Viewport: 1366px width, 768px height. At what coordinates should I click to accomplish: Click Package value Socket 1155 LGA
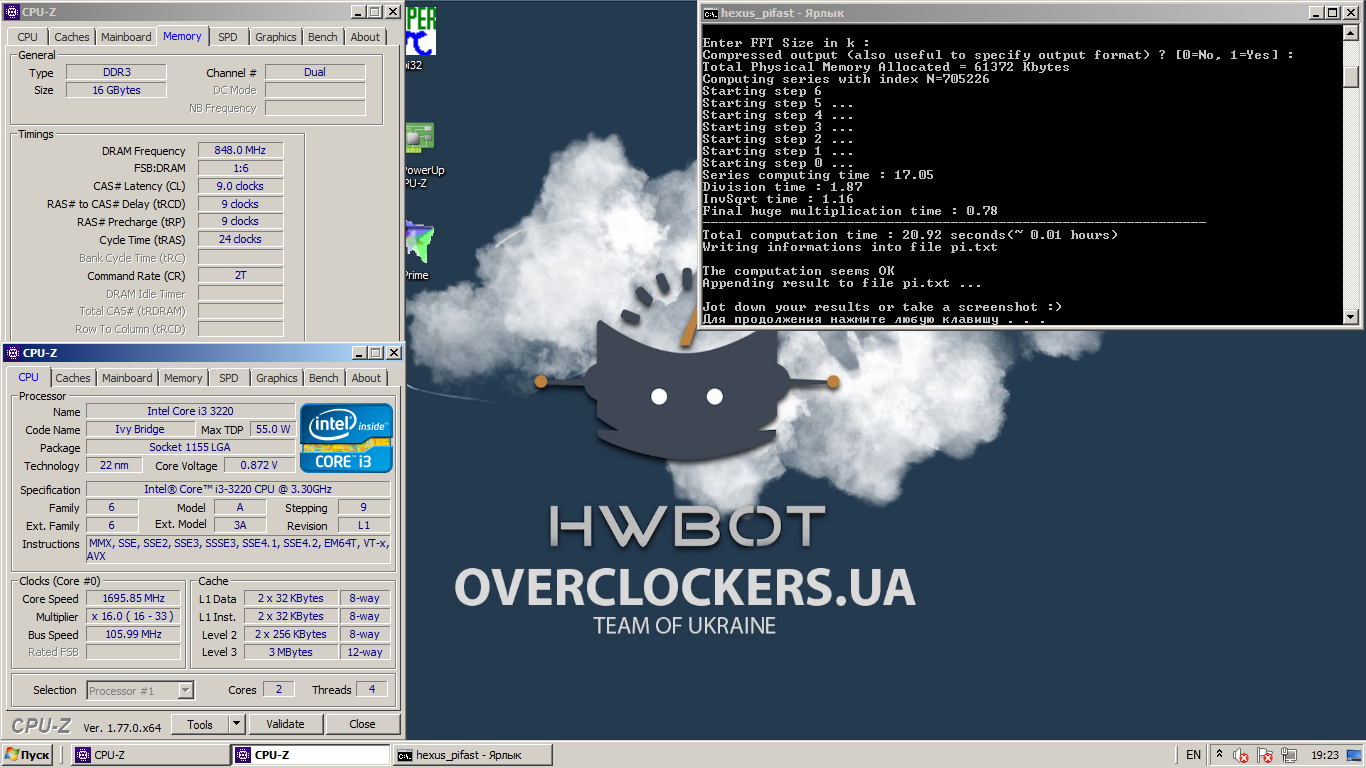click(x=191, y=447)
